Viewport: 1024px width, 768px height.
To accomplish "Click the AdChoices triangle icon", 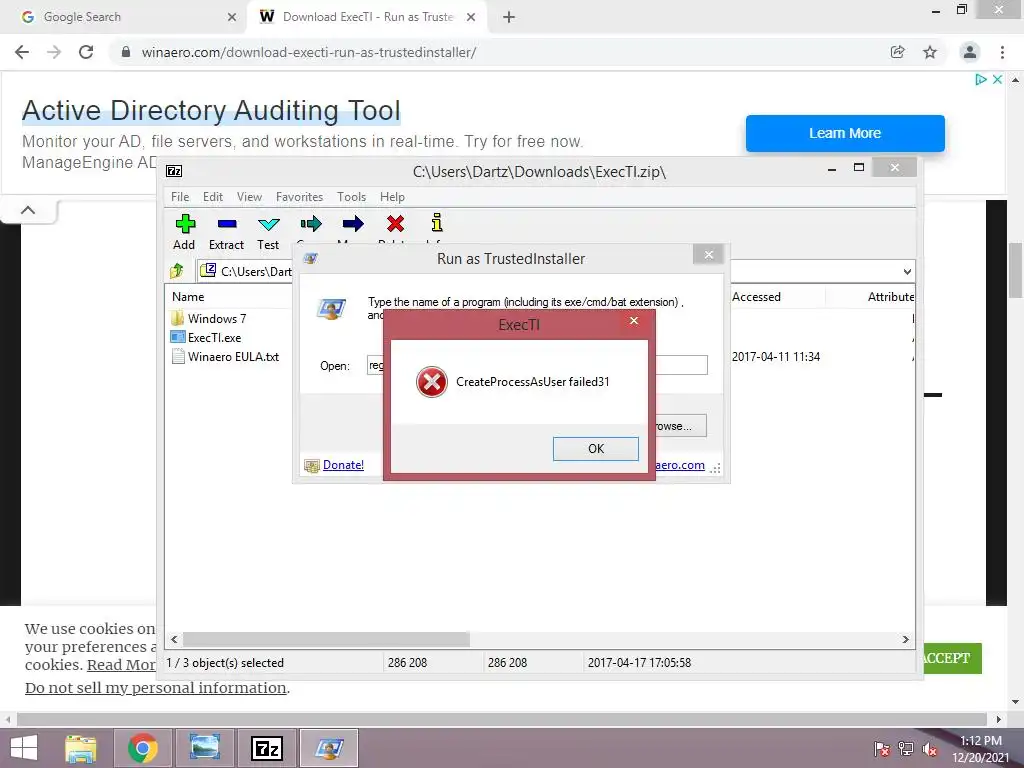I will 980,79.
